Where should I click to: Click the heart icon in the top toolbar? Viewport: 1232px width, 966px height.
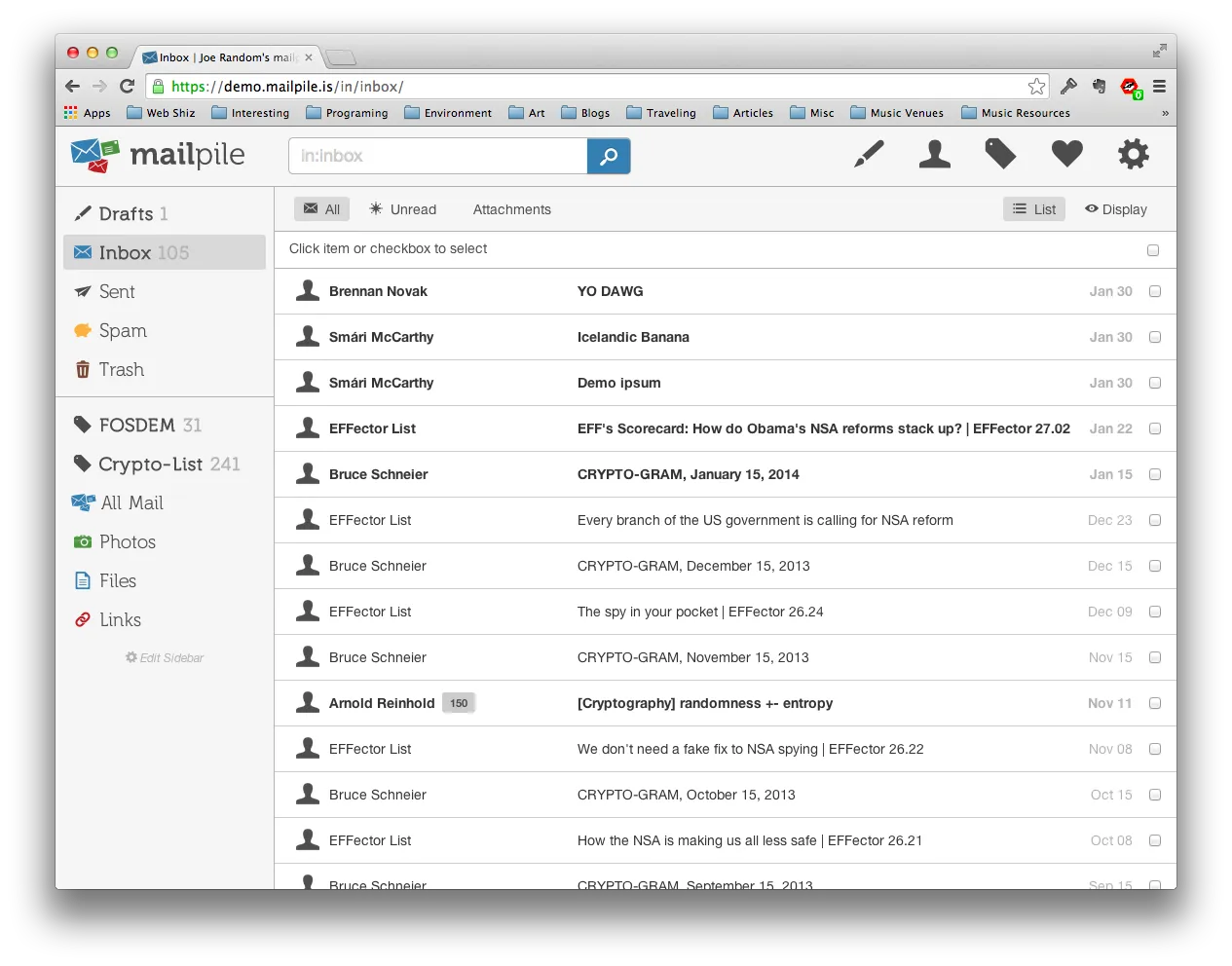pos(1067,154)
